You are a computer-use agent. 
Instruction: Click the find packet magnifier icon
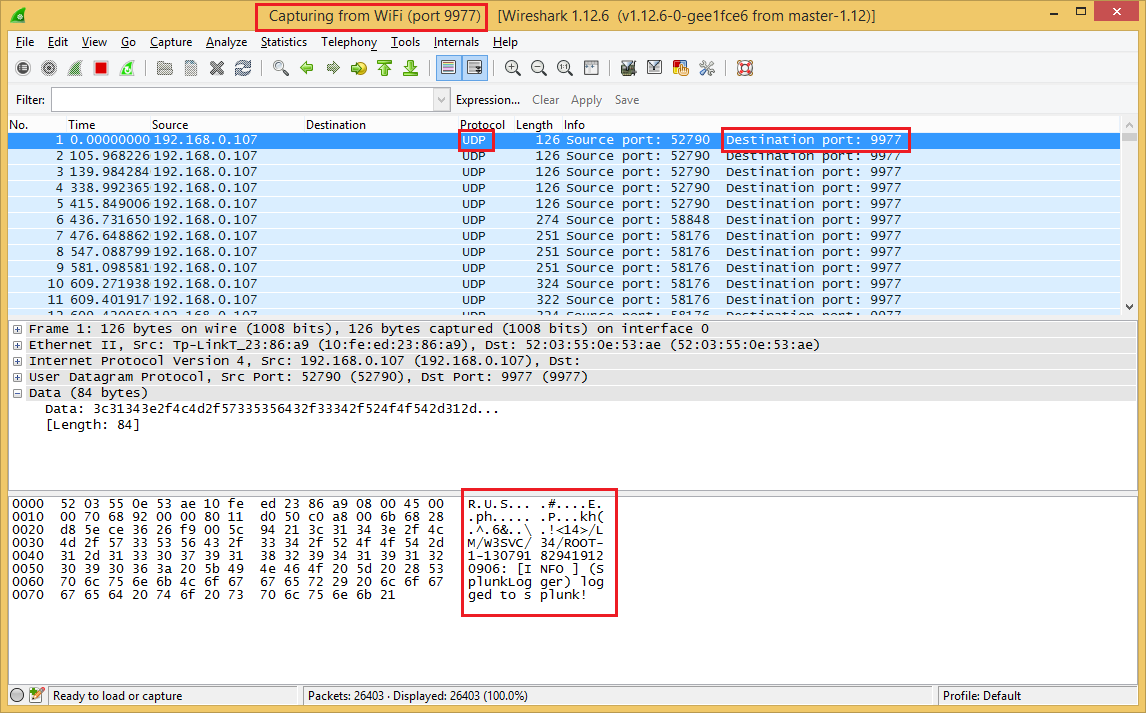point(281,68)
